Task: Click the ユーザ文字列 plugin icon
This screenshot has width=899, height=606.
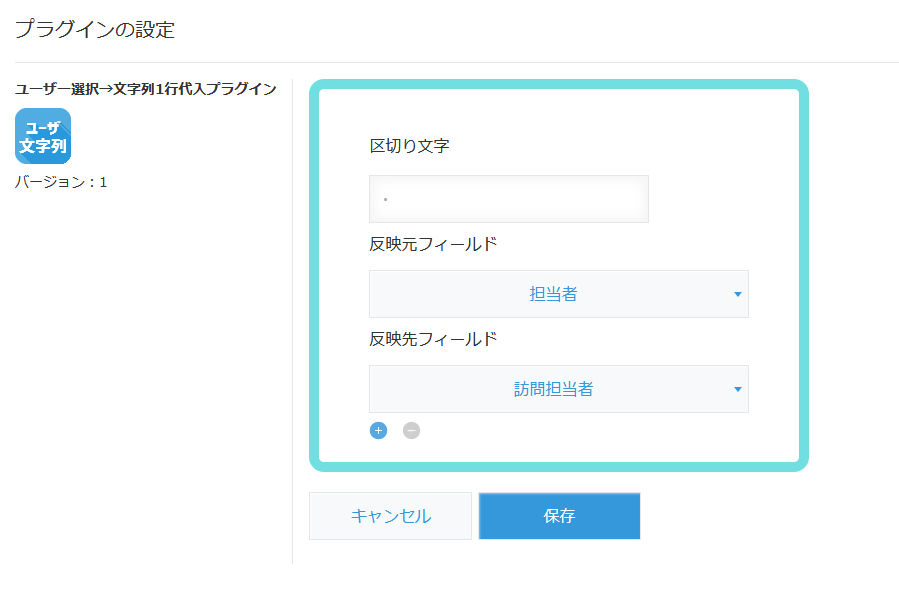Action: 43,136
